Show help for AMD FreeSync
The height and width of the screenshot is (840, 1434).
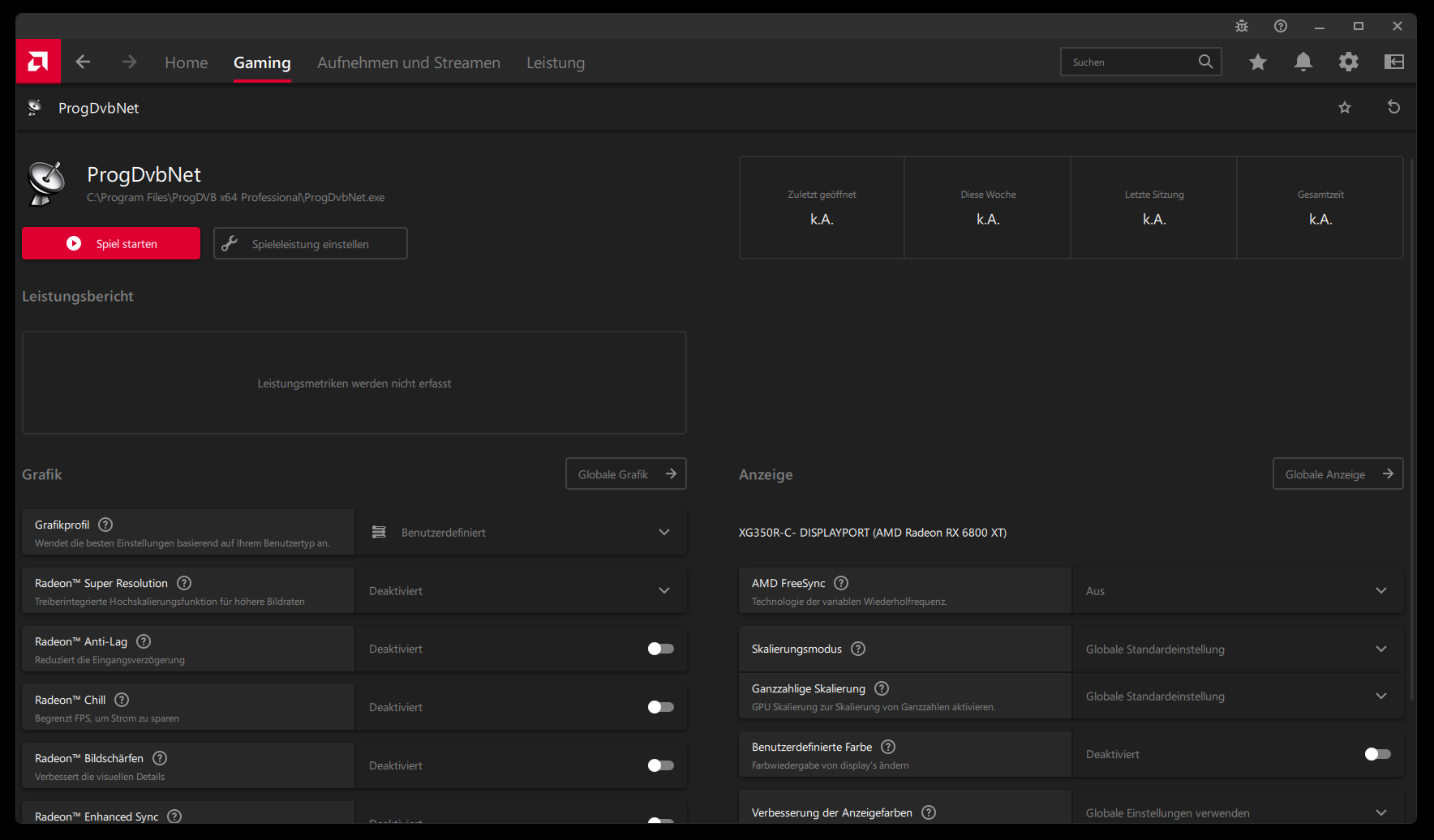tap(841, 583)
